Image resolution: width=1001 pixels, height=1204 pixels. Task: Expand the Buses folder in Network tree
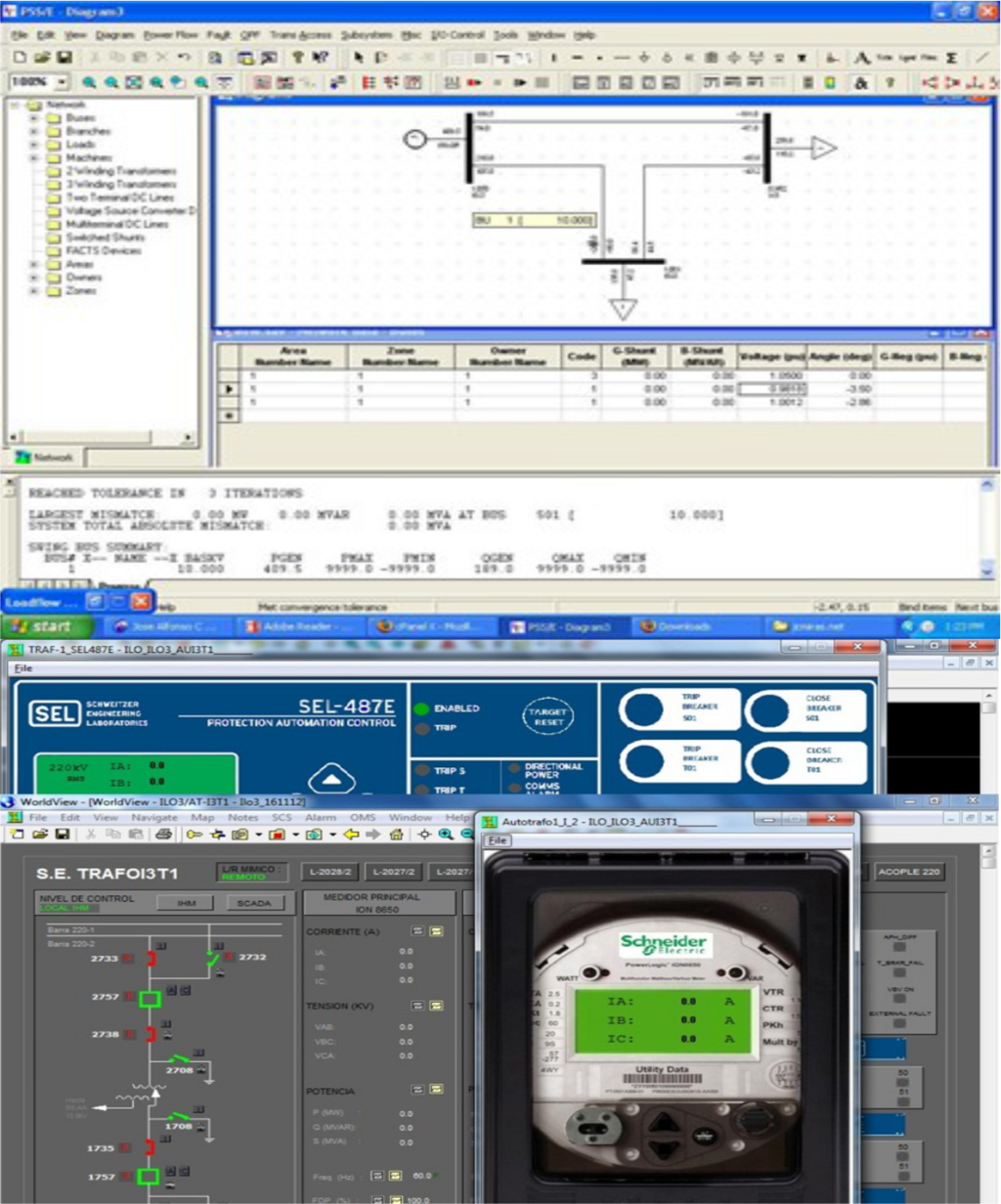(34, 118)
